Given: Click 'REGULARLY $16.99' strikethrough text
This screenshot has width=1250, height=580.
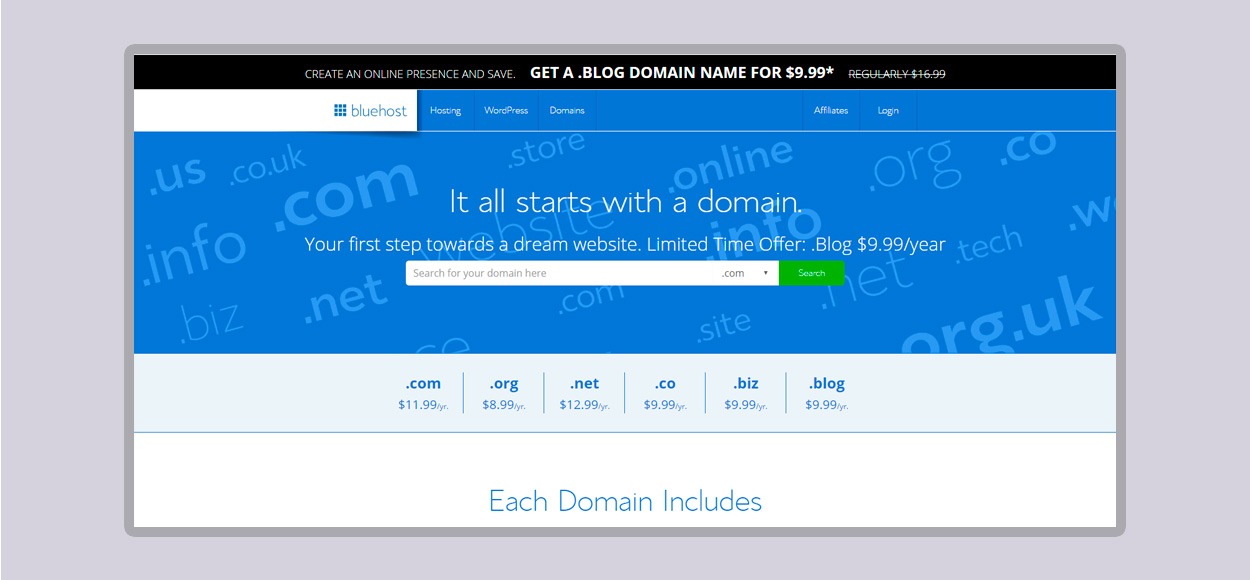Looking at the screenshot, I should click(x=897, y=74).
